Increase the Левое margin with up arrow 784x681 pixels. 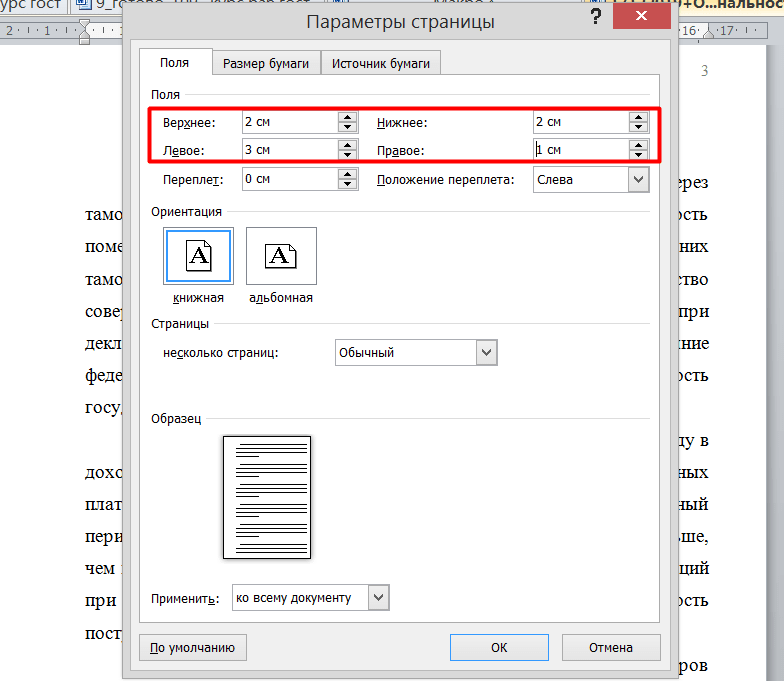[348, 145]
